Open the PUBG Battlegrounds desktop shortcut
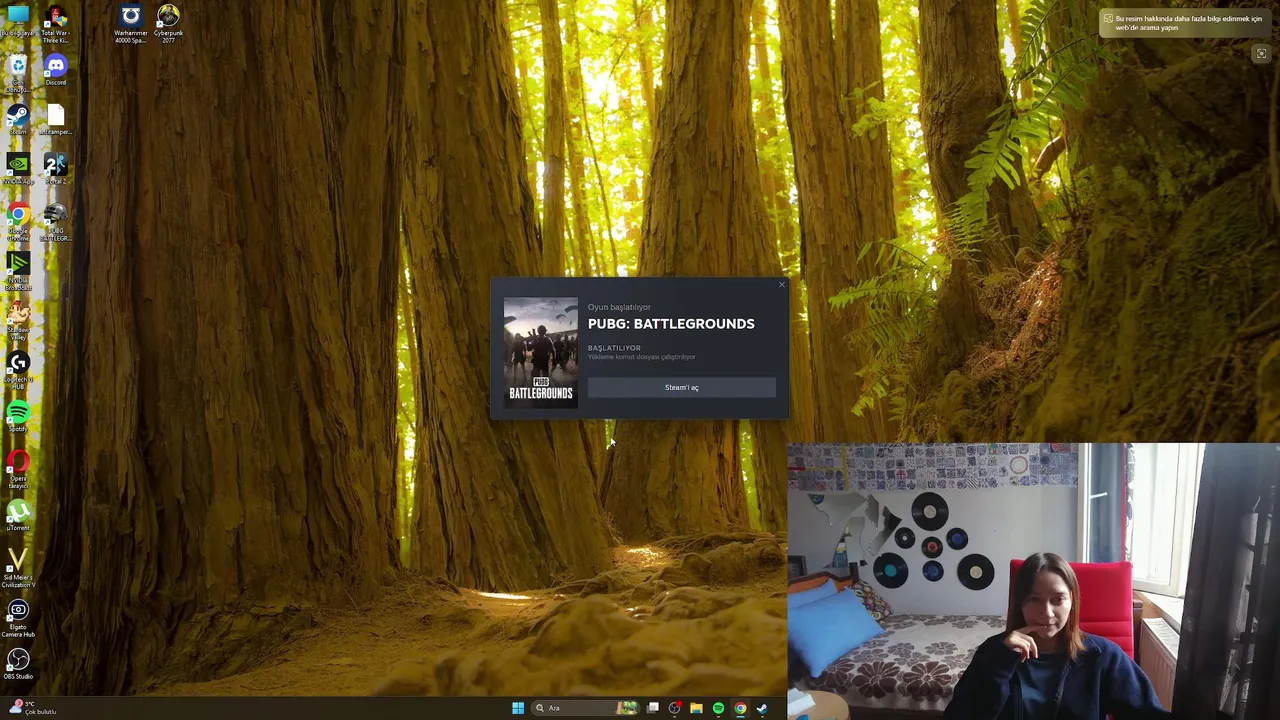The height and width of the screenshot is (720, 1280). click(56, 222)
